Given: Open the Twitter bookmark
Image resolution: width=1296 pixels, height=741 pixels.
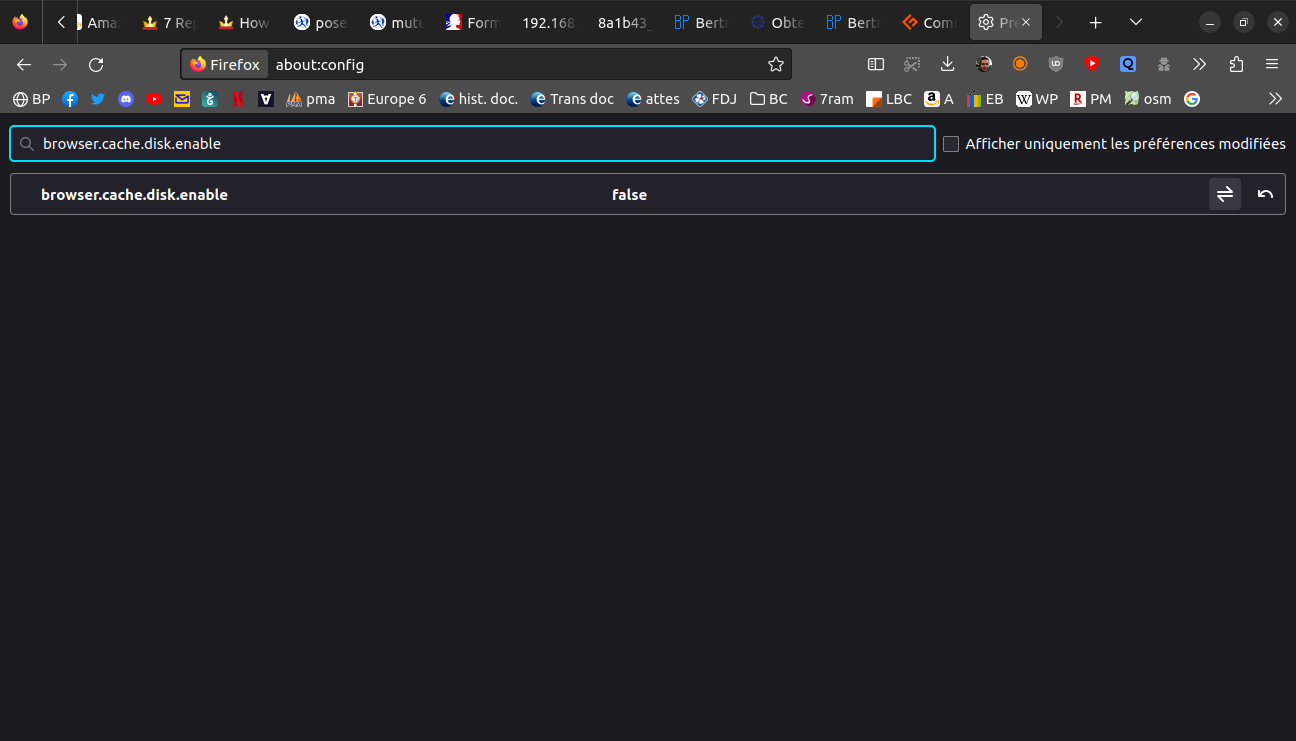Looking at the screenshot, I should [98, 99].
